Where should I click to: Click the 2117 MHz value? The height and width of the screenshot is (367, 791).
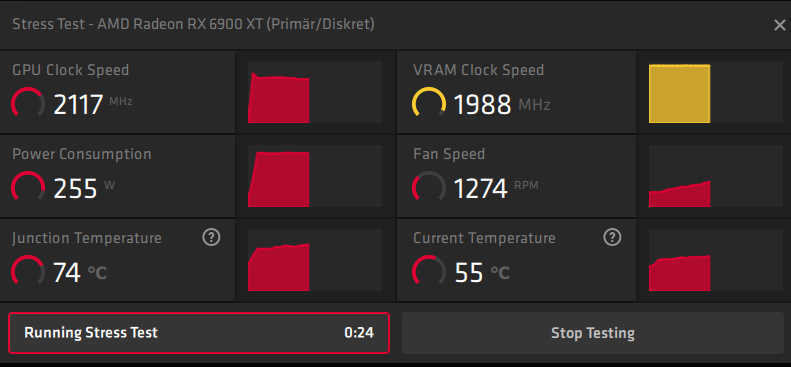93,105
